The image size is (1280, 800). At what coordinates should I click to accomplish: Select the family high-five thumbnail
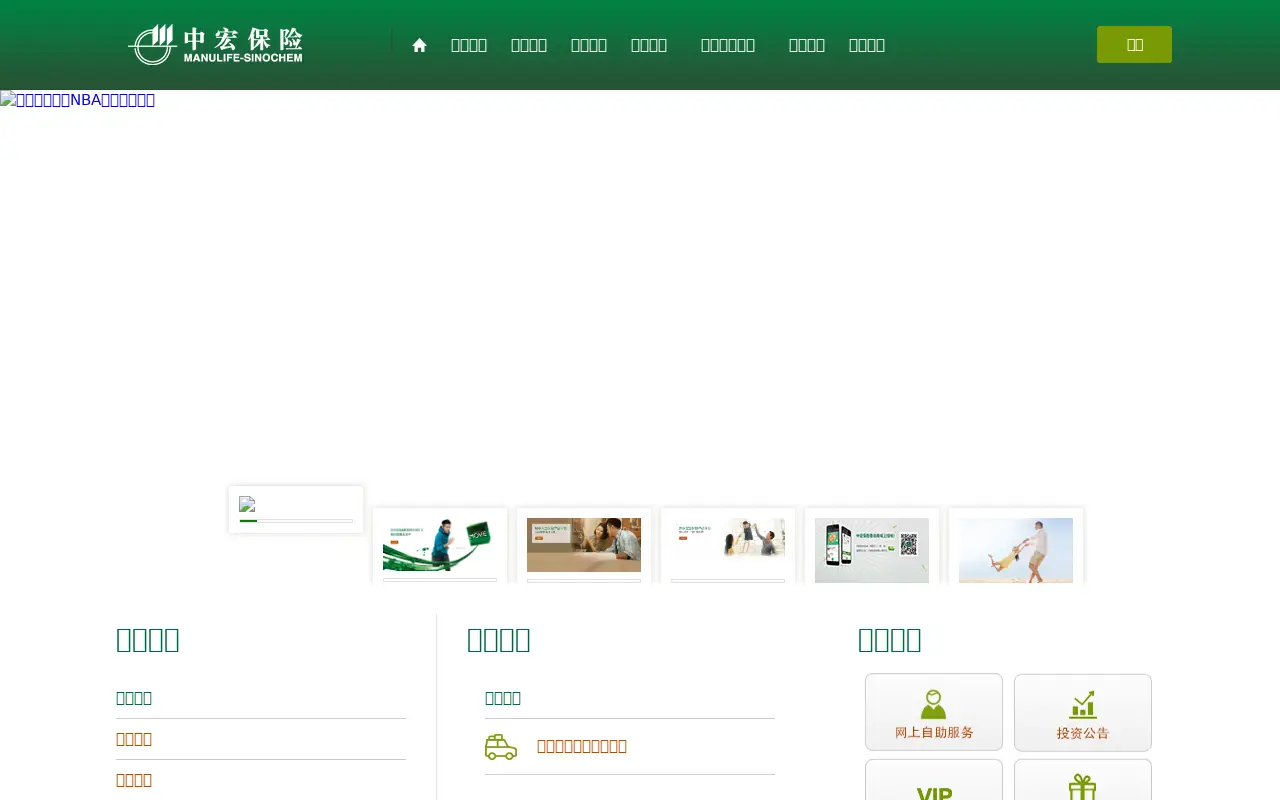pos(728,546)
